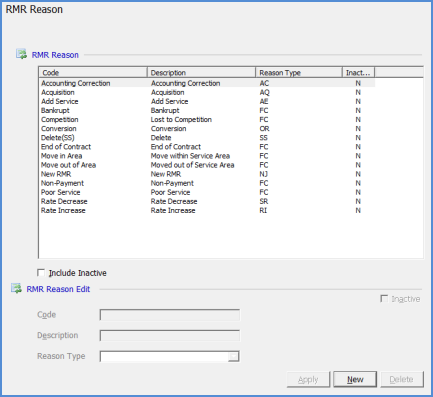Sort by the Description column header
The height and width of the screenshot is (397, 433).
pos(201,73)
